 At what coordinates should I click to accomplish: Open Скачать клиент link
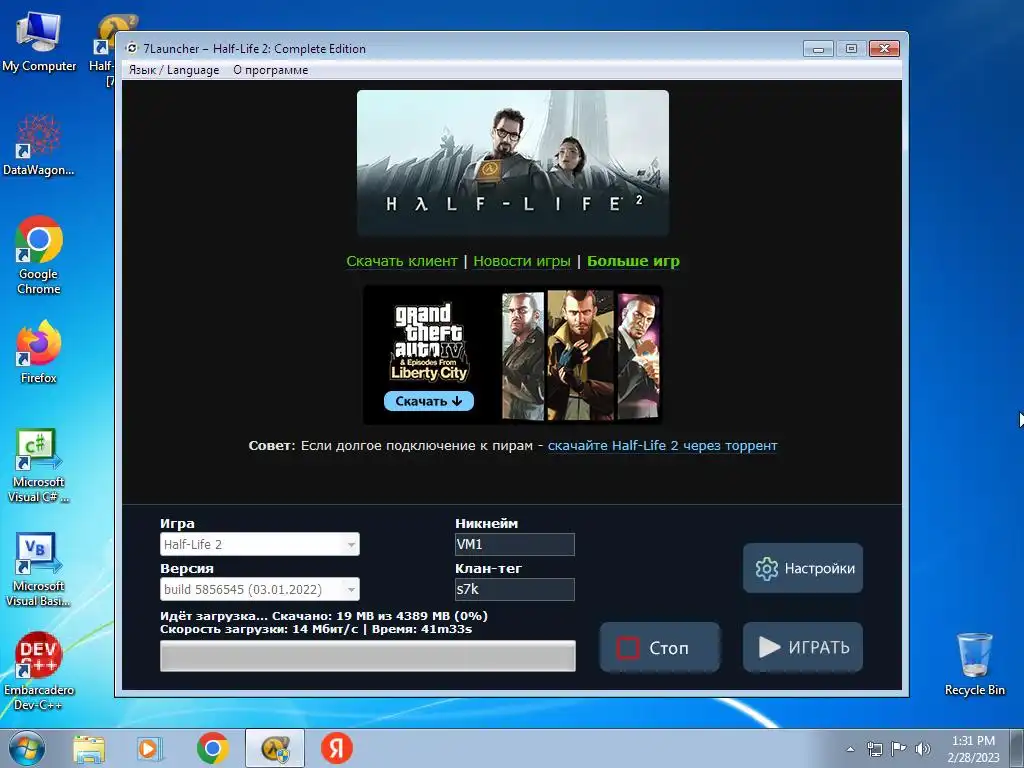click(x=402, y=261)
